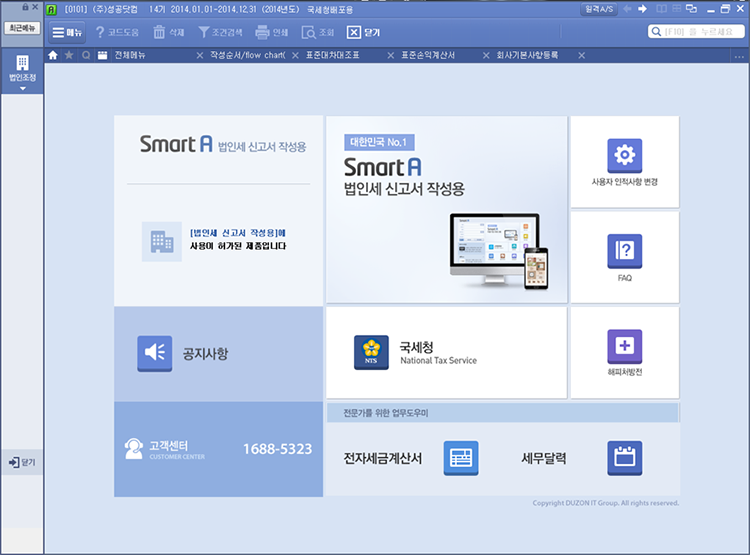Open 공지사항 megaphone icon
This screenshot has height=555, width=750.
tap(154, 354)
